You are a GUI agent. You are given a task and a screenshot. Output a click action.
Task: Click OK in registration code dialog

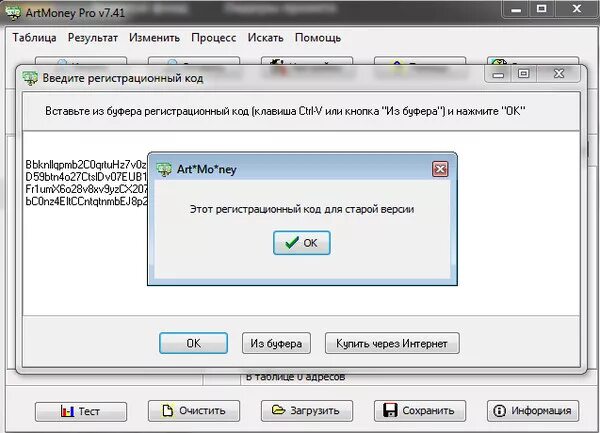193,343
